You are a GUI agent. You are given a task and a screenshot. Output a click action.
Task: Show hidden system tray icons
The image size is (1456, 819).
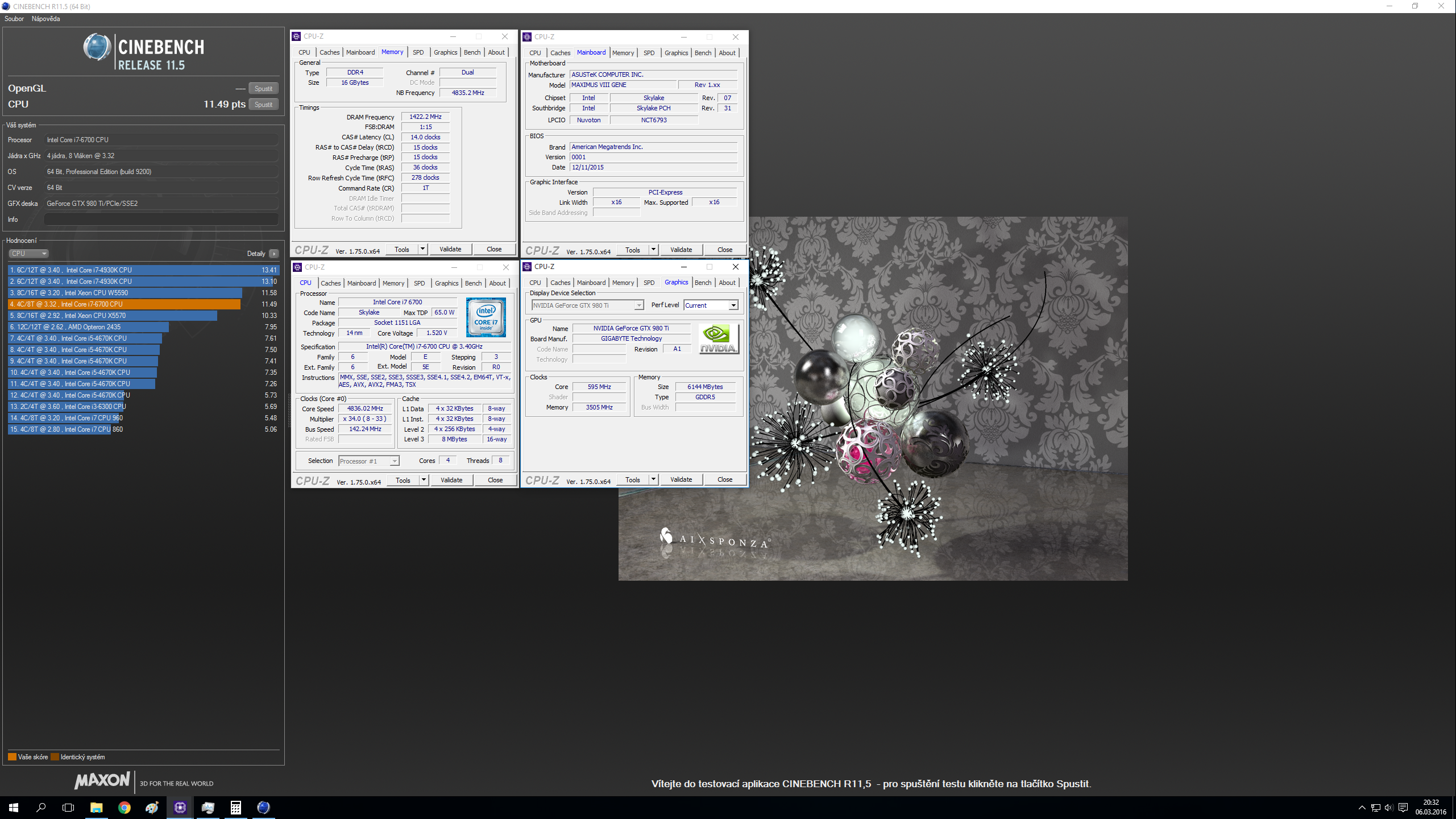(1362, 808)
